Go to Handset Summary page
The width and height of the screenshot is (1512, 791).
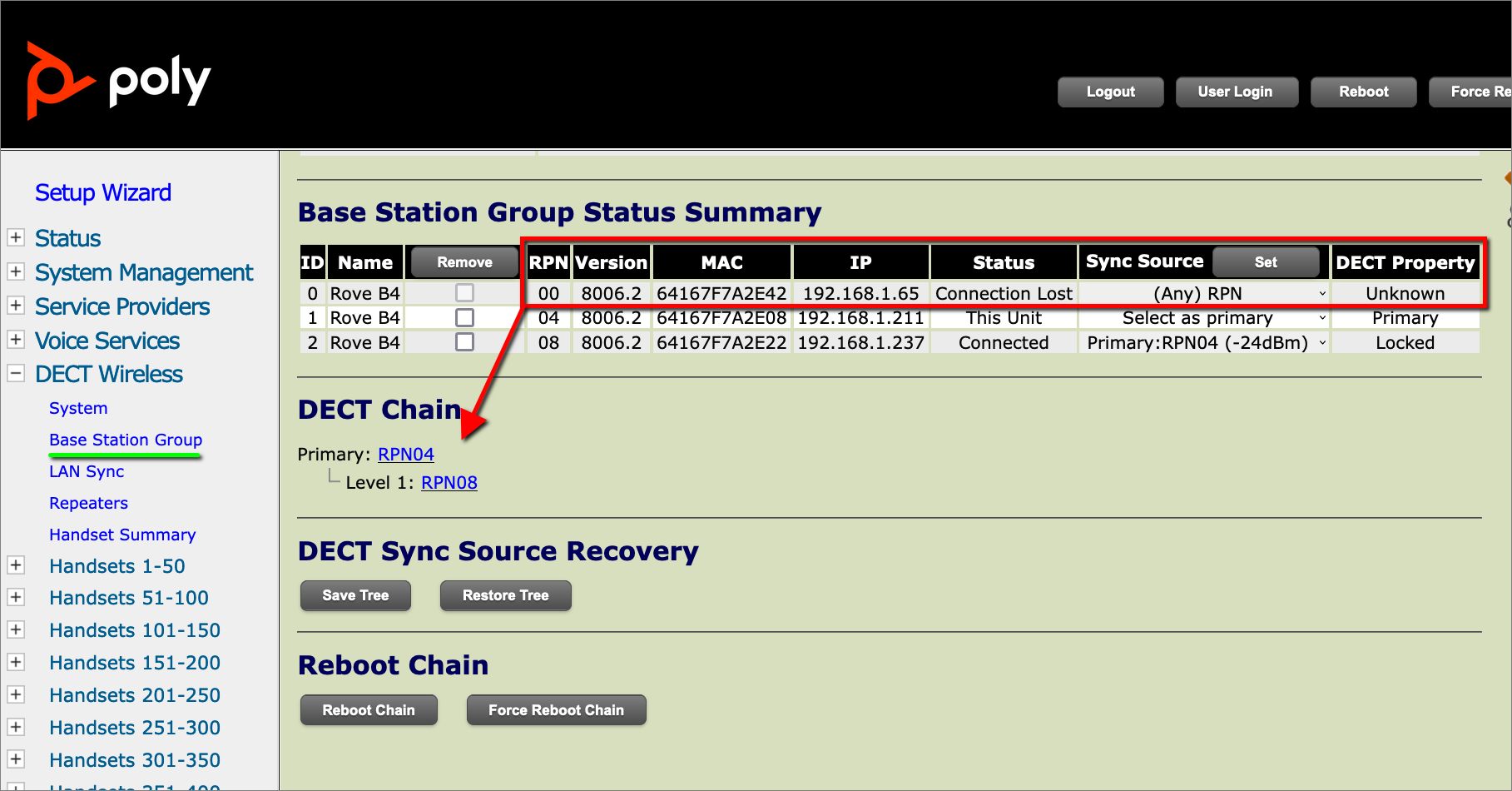point(122,535)
